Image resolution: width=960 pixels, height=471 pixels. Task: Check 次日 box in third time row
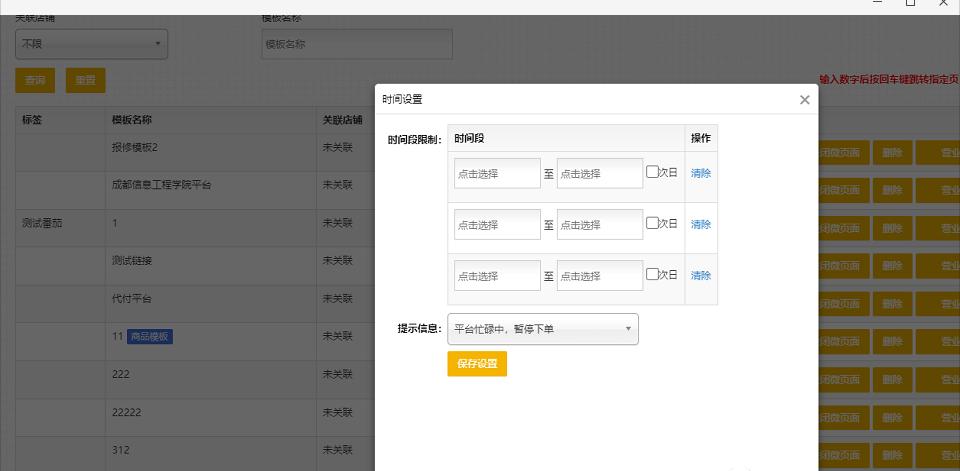pos(652,274)
